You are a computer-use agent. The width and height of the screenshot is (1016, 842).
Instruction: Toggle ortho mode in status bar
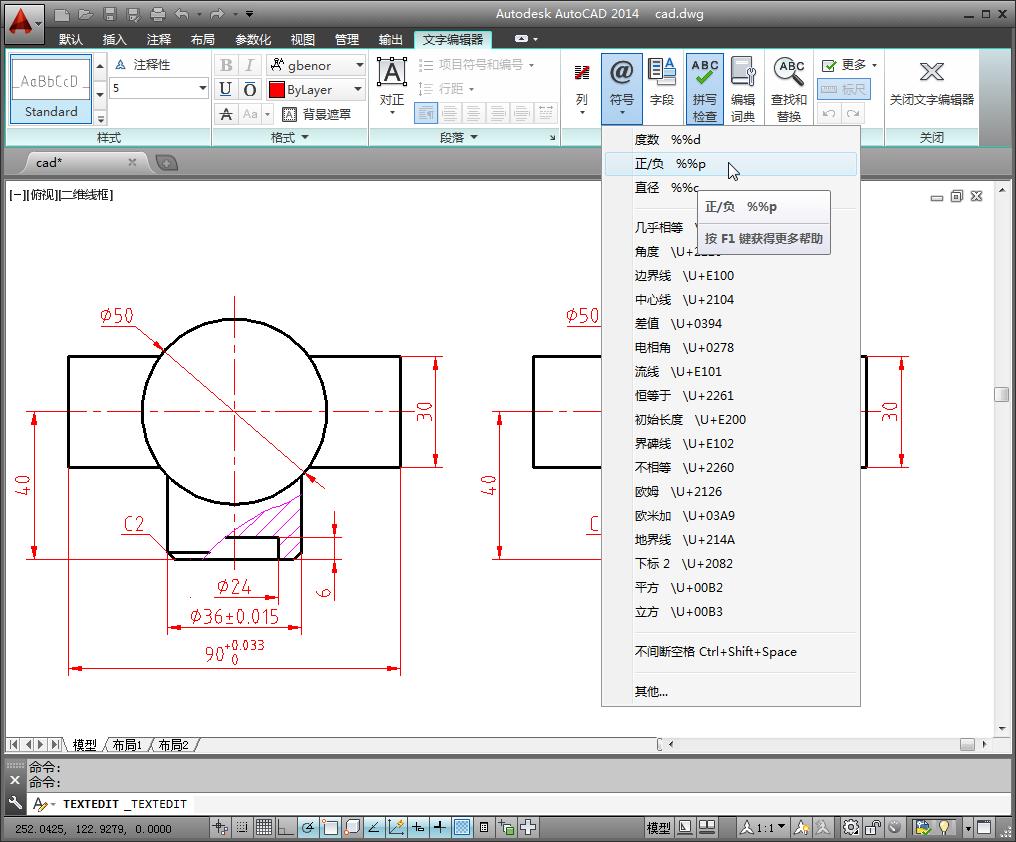[285, 828]
